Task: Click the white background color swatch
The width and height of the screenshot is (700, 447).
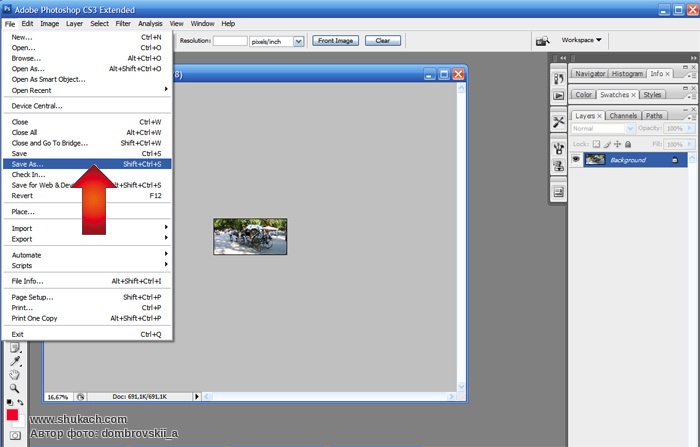Action: pyautogui.click(x=21, y=422)
